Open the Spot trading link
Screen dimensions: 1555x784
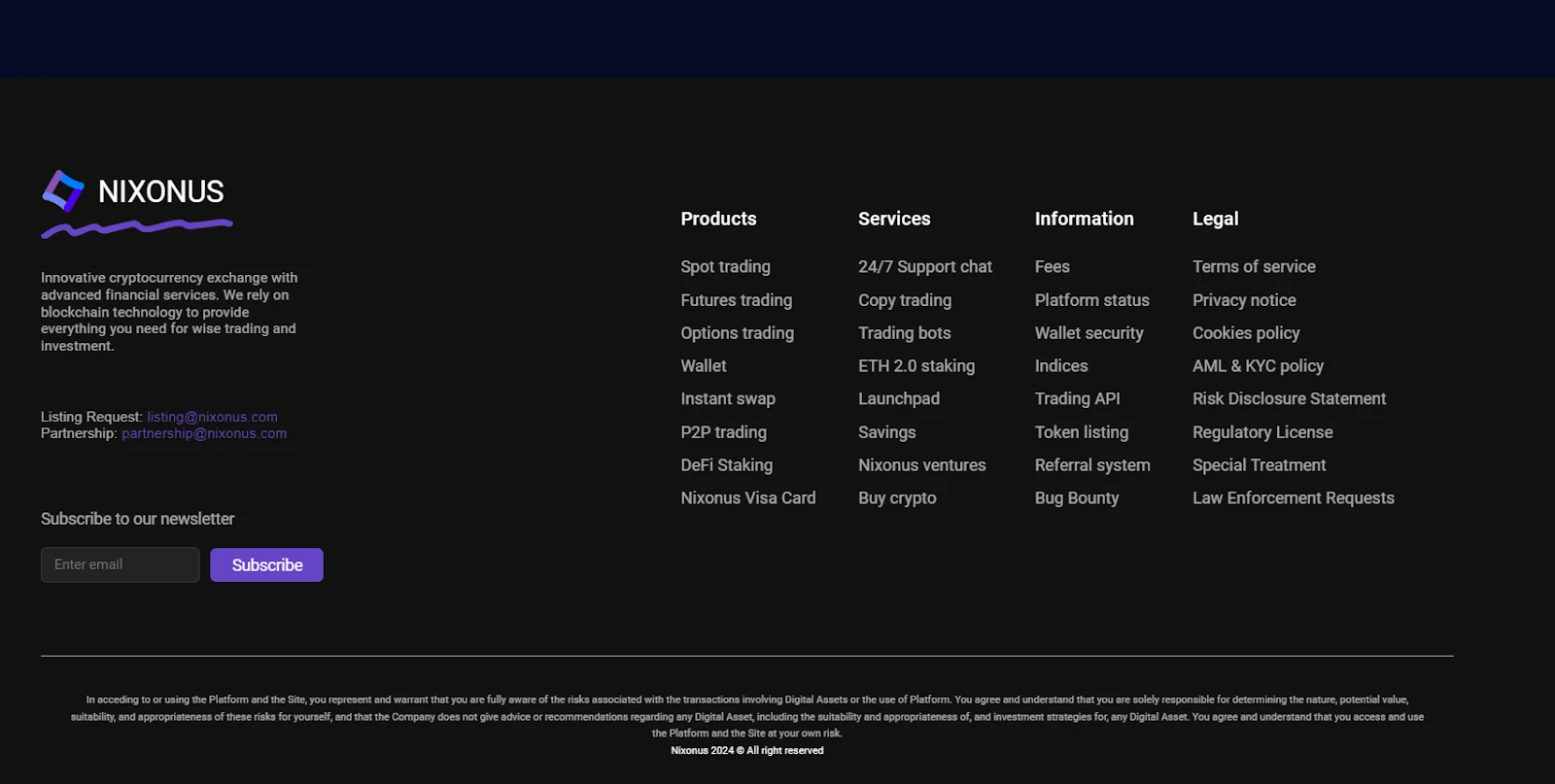point(725,266)
